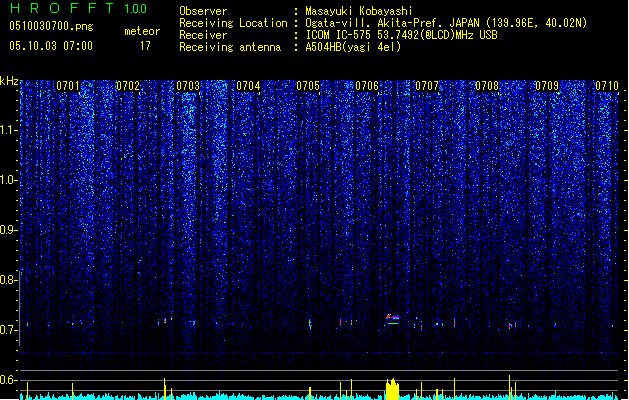
Task: Click the 0705 time marker
Action: click(x=308, y=86)
